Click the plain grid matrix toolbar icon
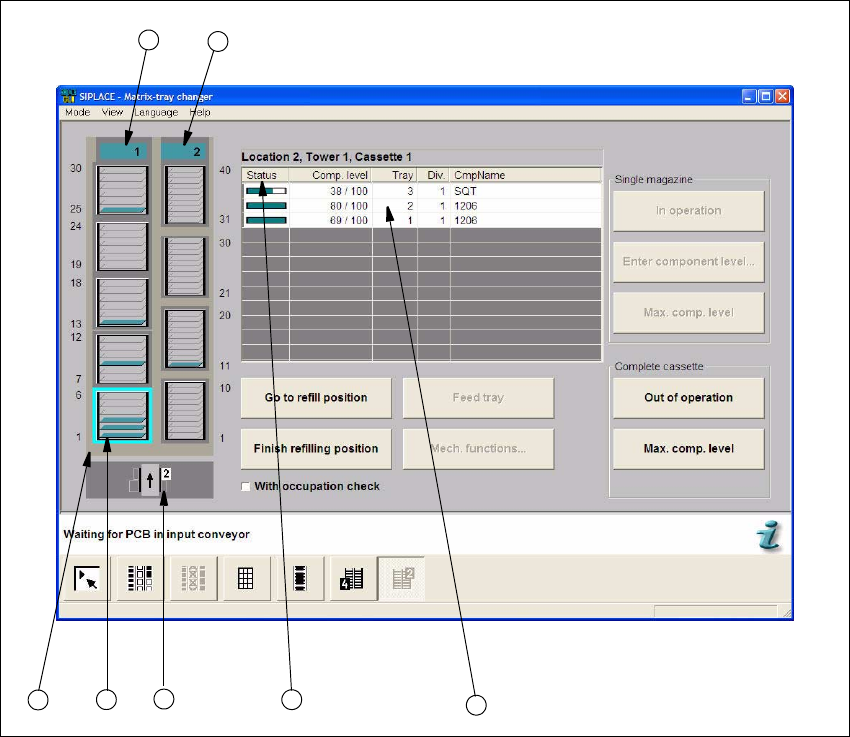Viewport: 850px width, 737px height. 244,580
